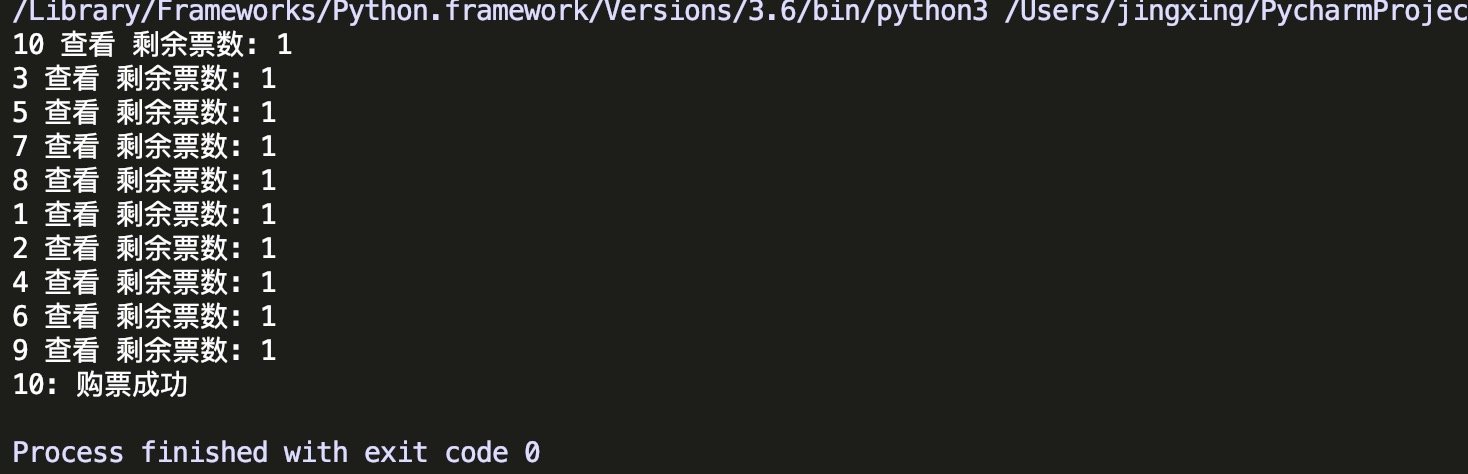
Task: Click the "7 查看 剩余票数: 1" output line
Action: [143, 147]
